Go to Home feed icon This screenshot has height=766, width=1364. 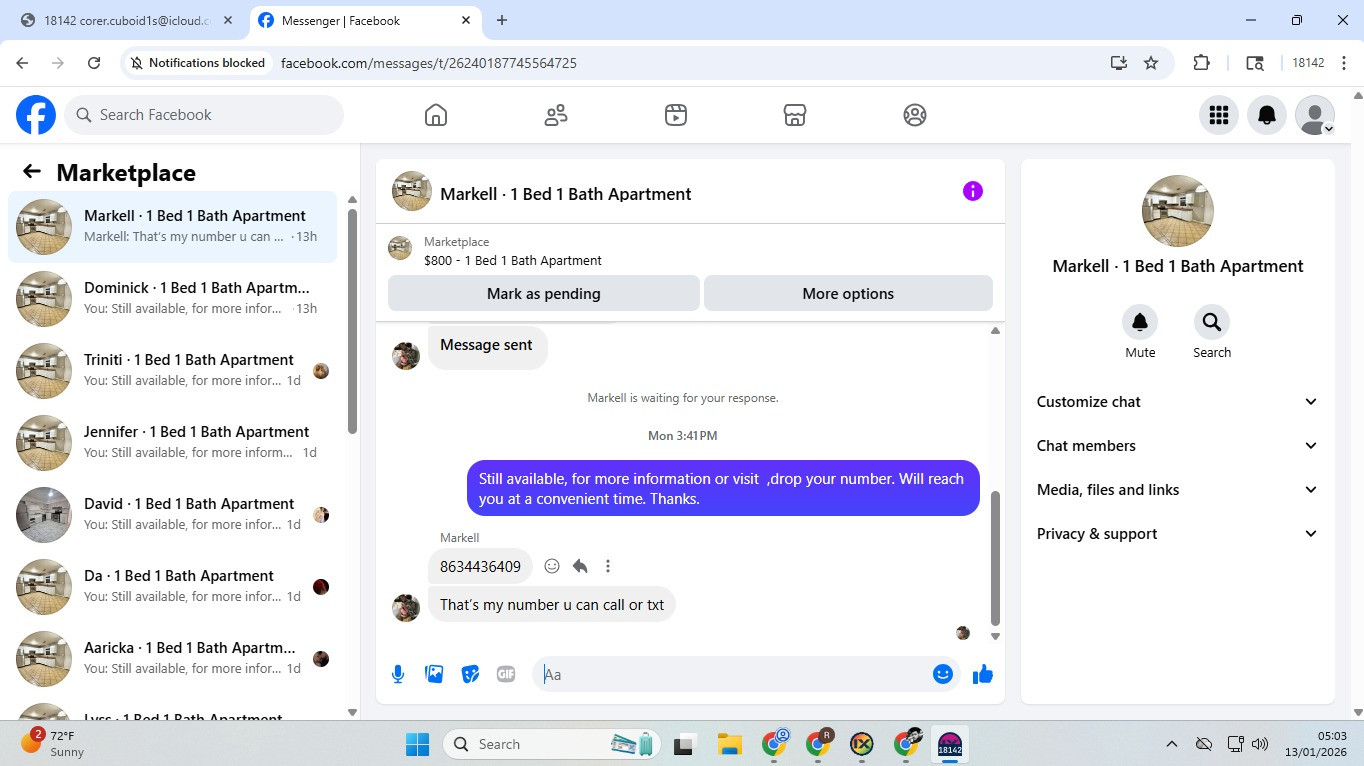coord(436,115)
